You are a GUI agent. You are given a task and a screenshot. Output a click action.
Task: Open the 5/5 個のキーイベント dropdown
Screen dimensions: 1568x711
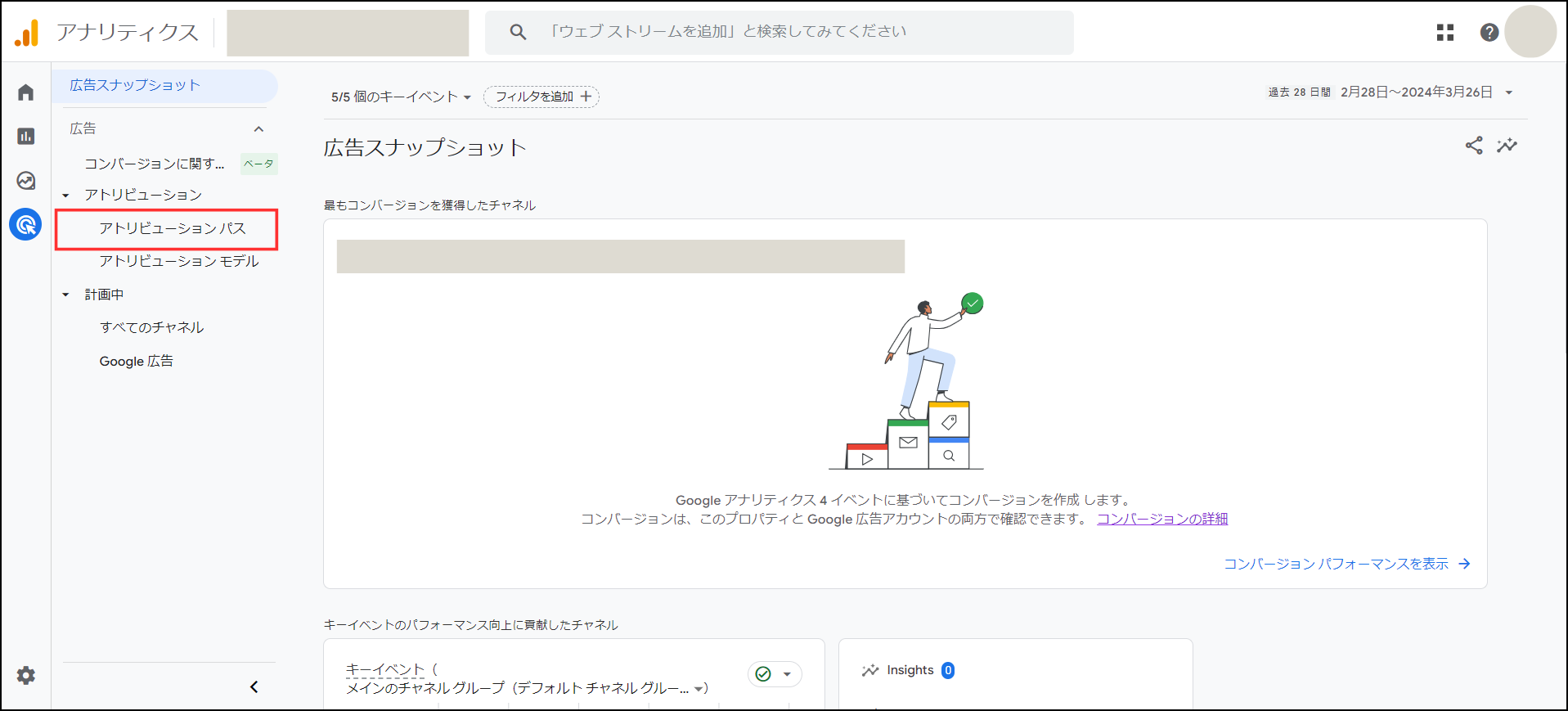(x=401, y=97)
